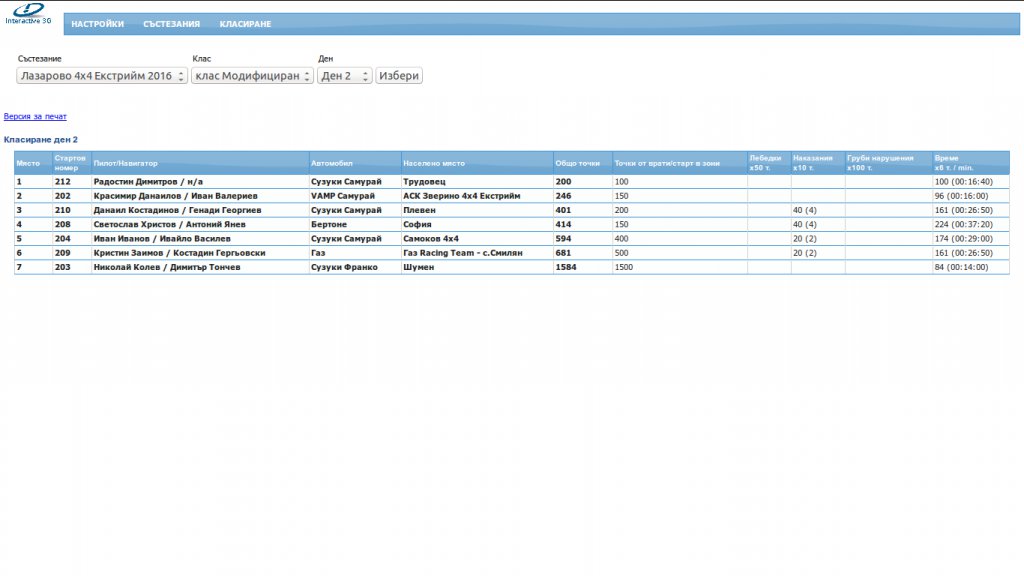Click the Време x6 т./min. column header

tap(970, 163)
